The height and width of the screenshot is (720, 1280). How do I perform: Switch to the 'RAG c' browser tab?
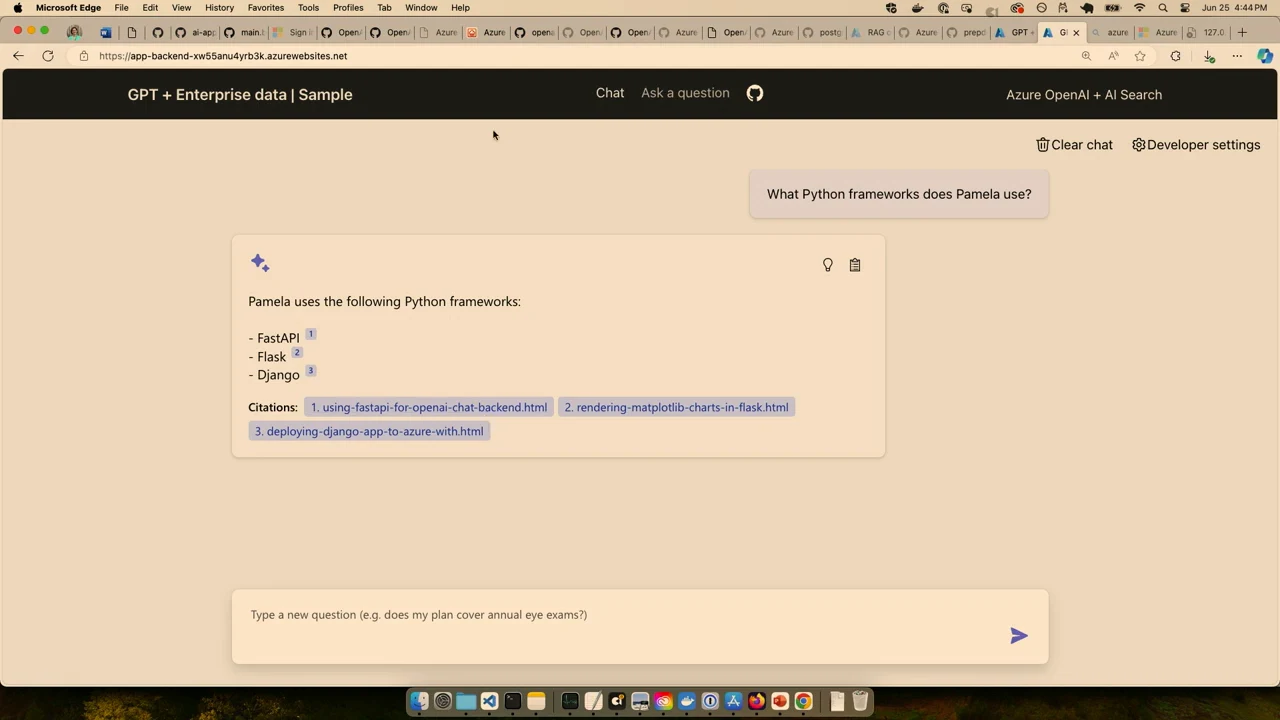click(869, 32)
